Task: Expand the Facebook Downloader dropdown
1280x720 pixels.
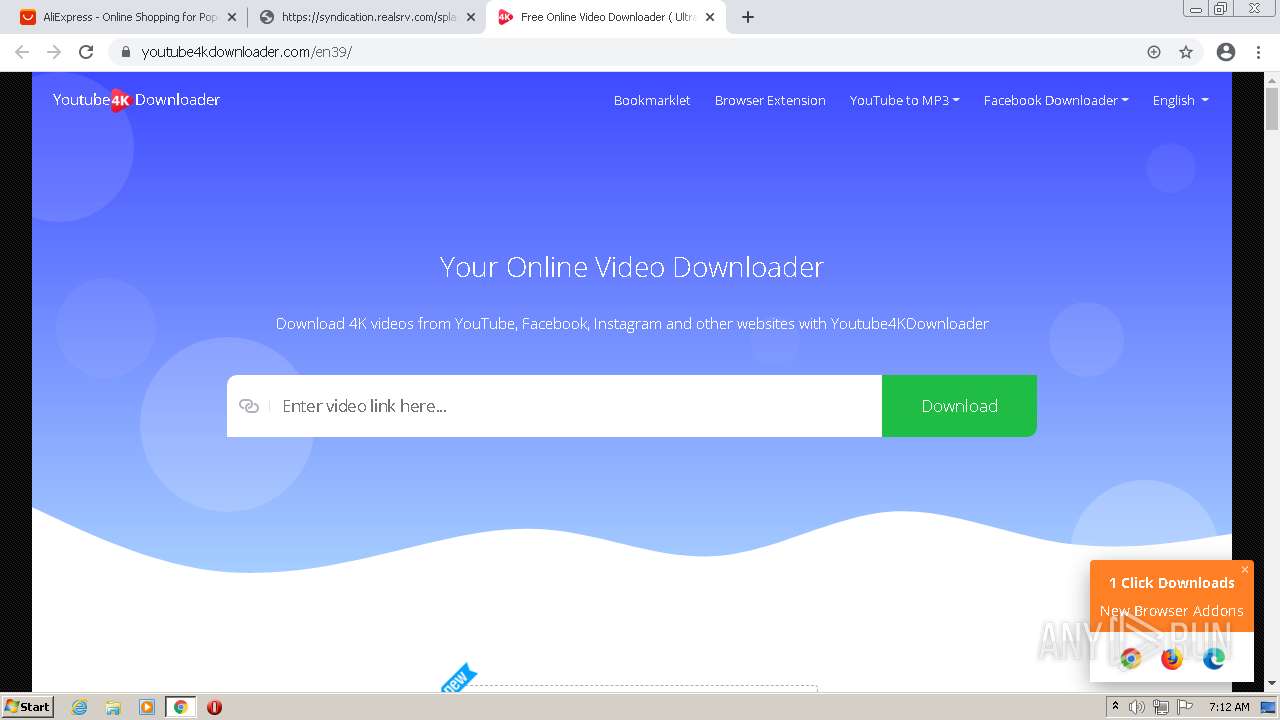Action: (1056, 100)
